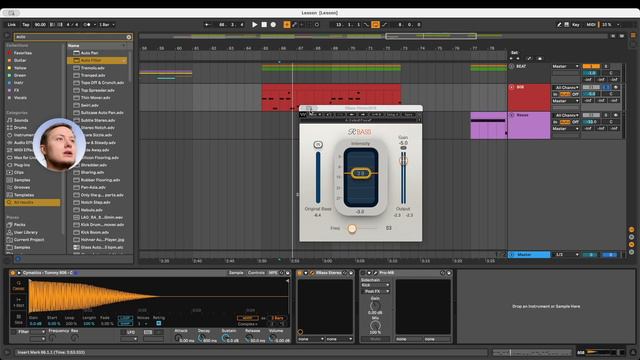Toggle the metronome in the transport bar

pyautogui.click(x=87, y=24)
